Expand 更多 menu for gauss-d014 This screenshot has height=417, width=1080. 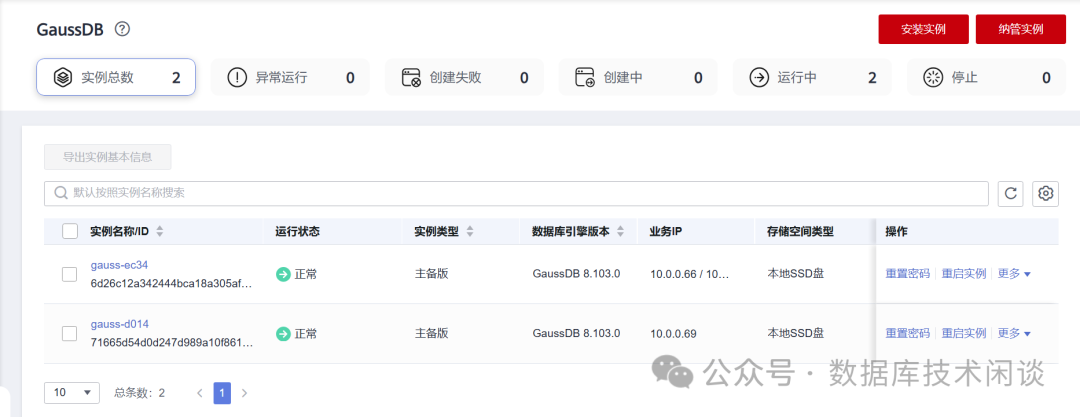pyautogui.click(x=1014, y=333)
